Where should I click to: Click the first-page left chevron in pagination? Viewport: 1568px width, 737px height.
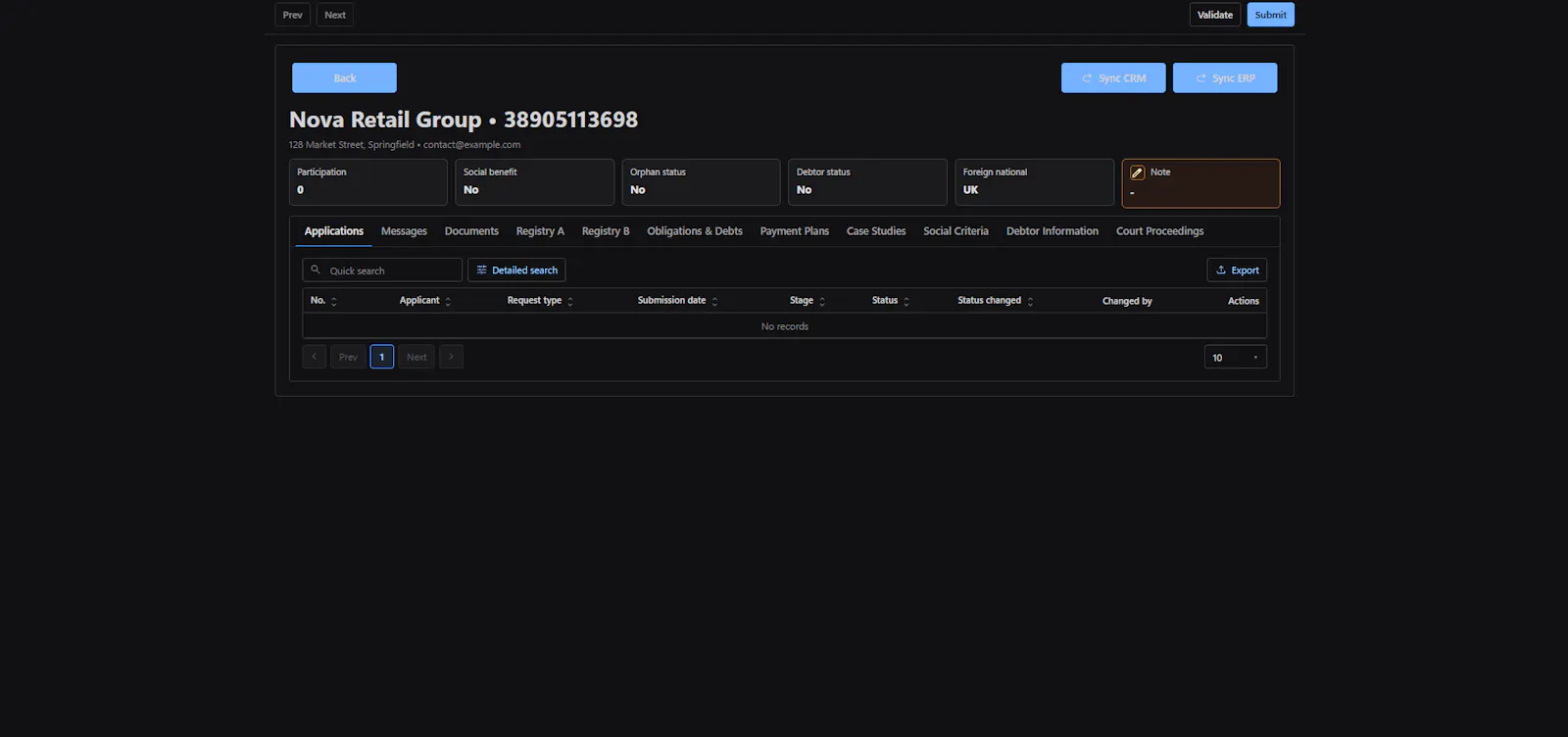(x=314, y=357)
